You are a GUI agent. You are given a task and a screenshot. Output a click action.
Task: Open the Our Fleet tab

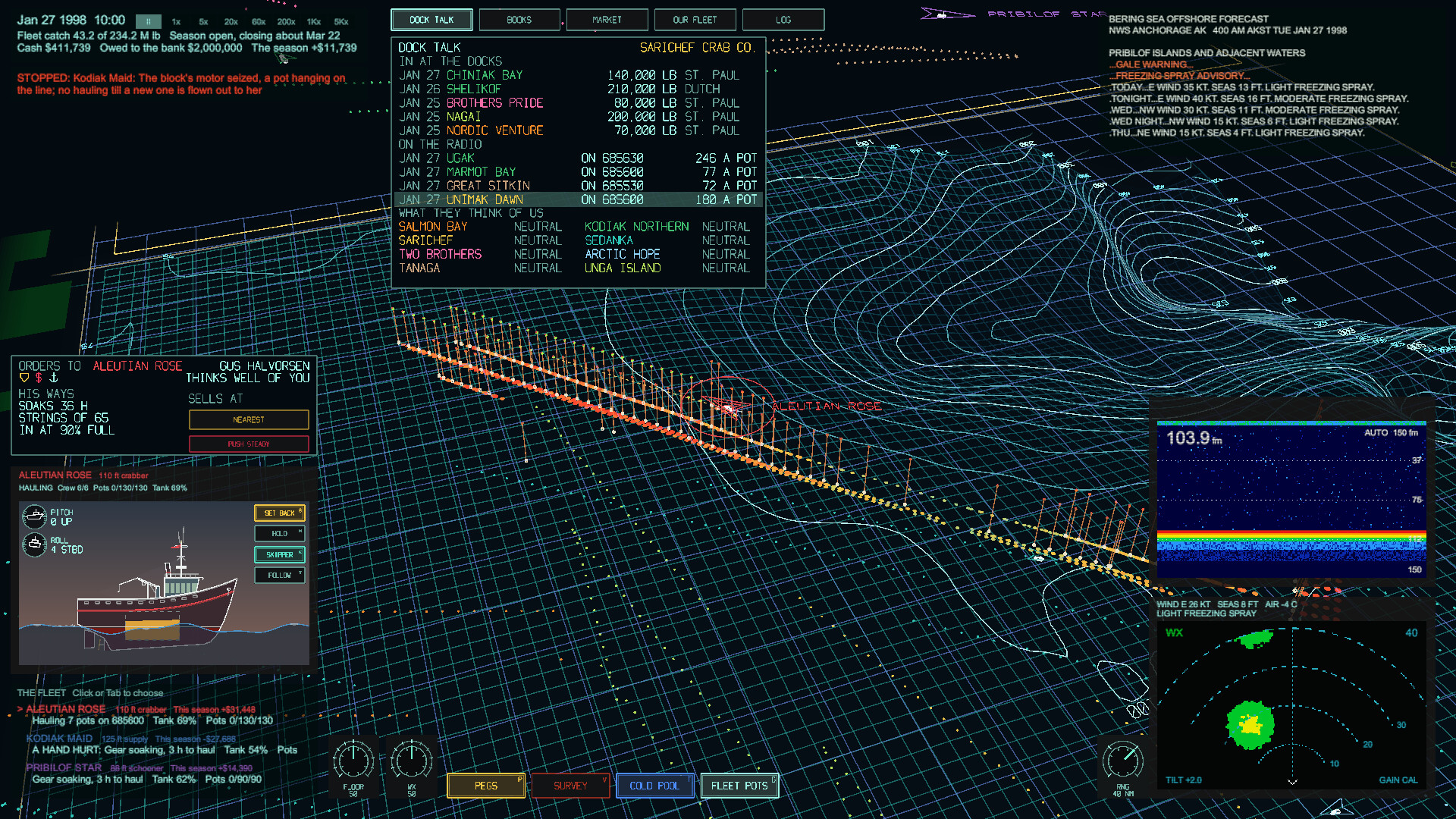tap(695, 20)
